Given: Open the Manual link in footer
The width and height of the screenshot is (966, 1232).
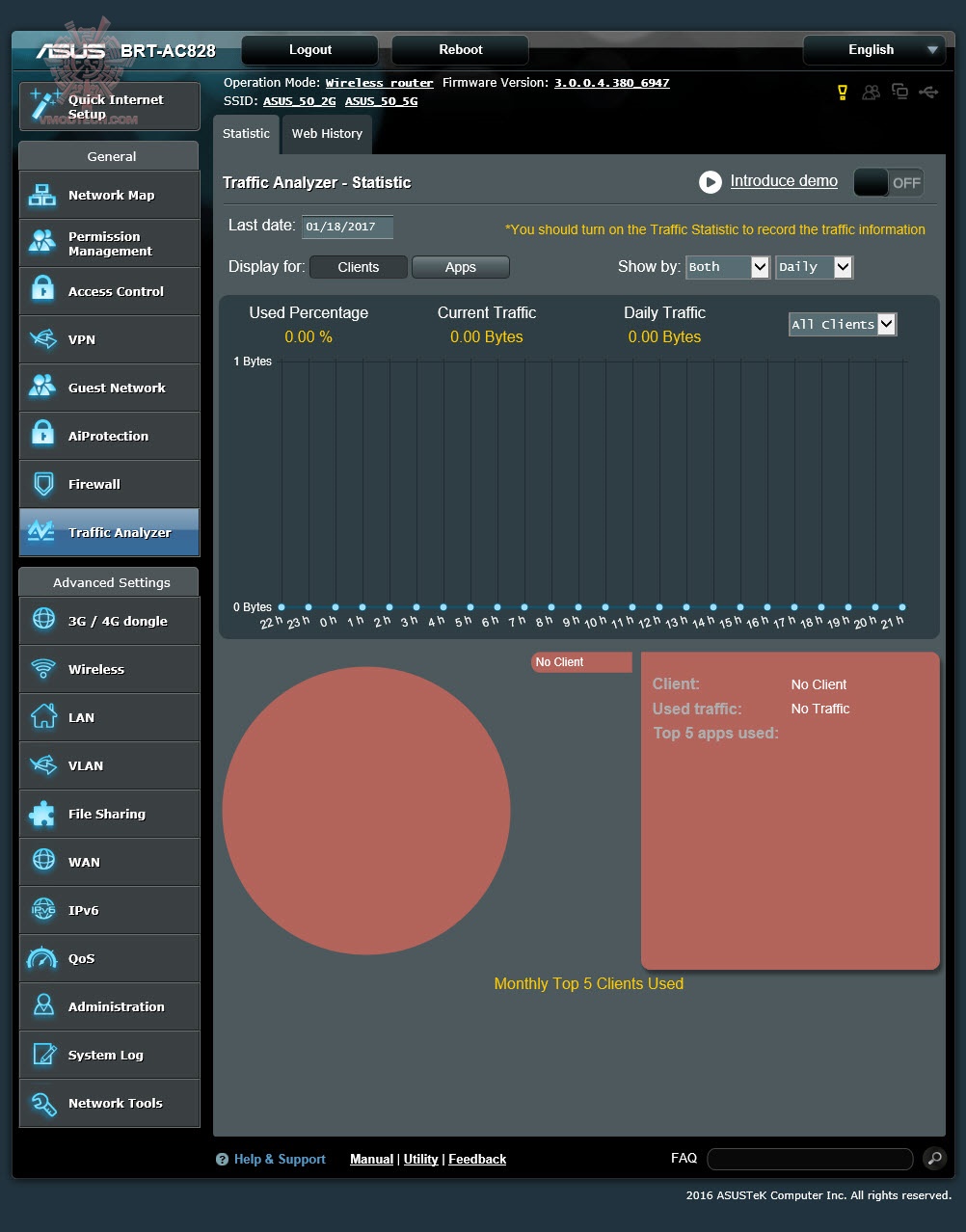Looking at the screenshot, I should pos(371,1160).
